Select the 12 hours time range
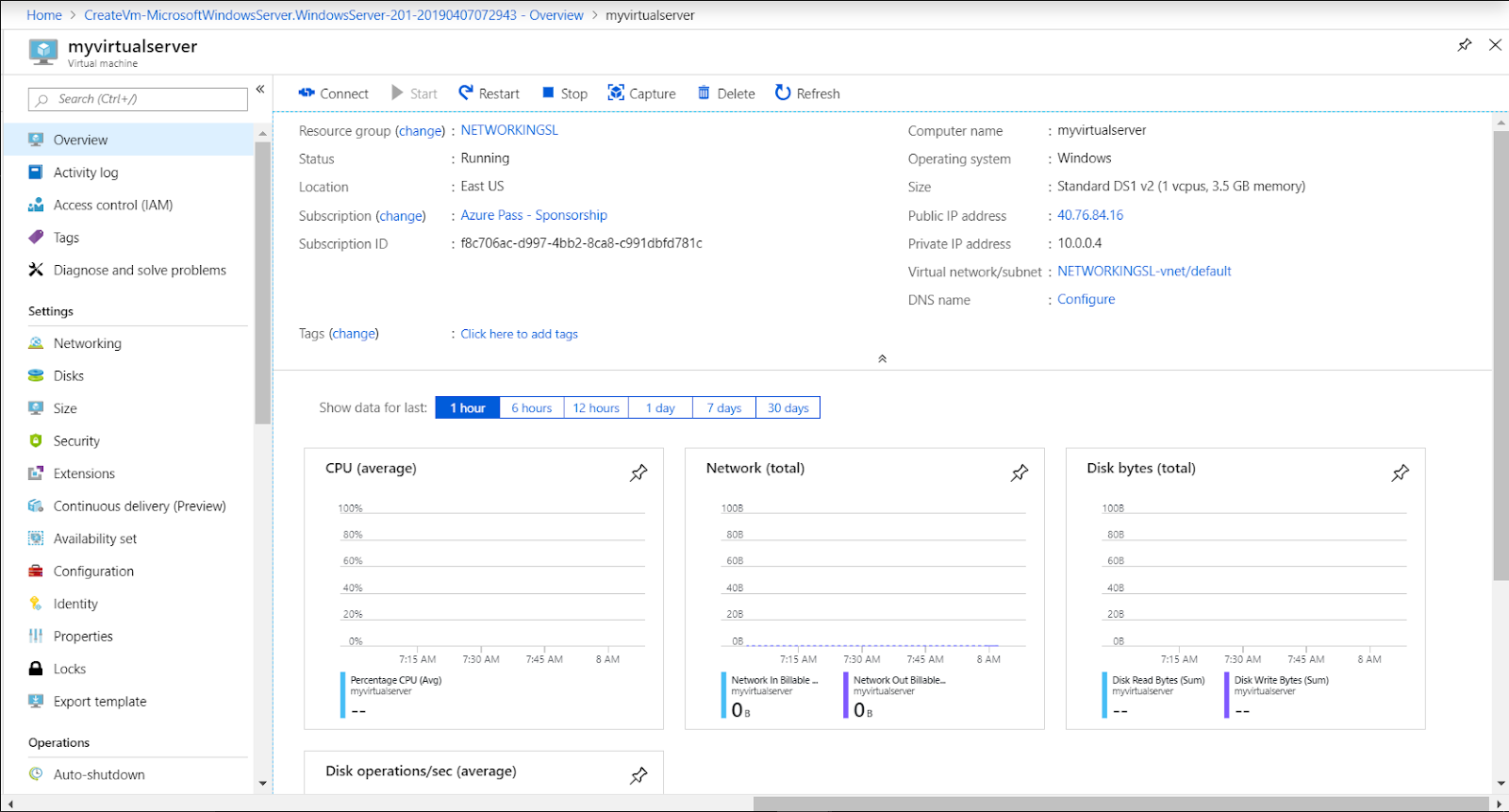 596,407
